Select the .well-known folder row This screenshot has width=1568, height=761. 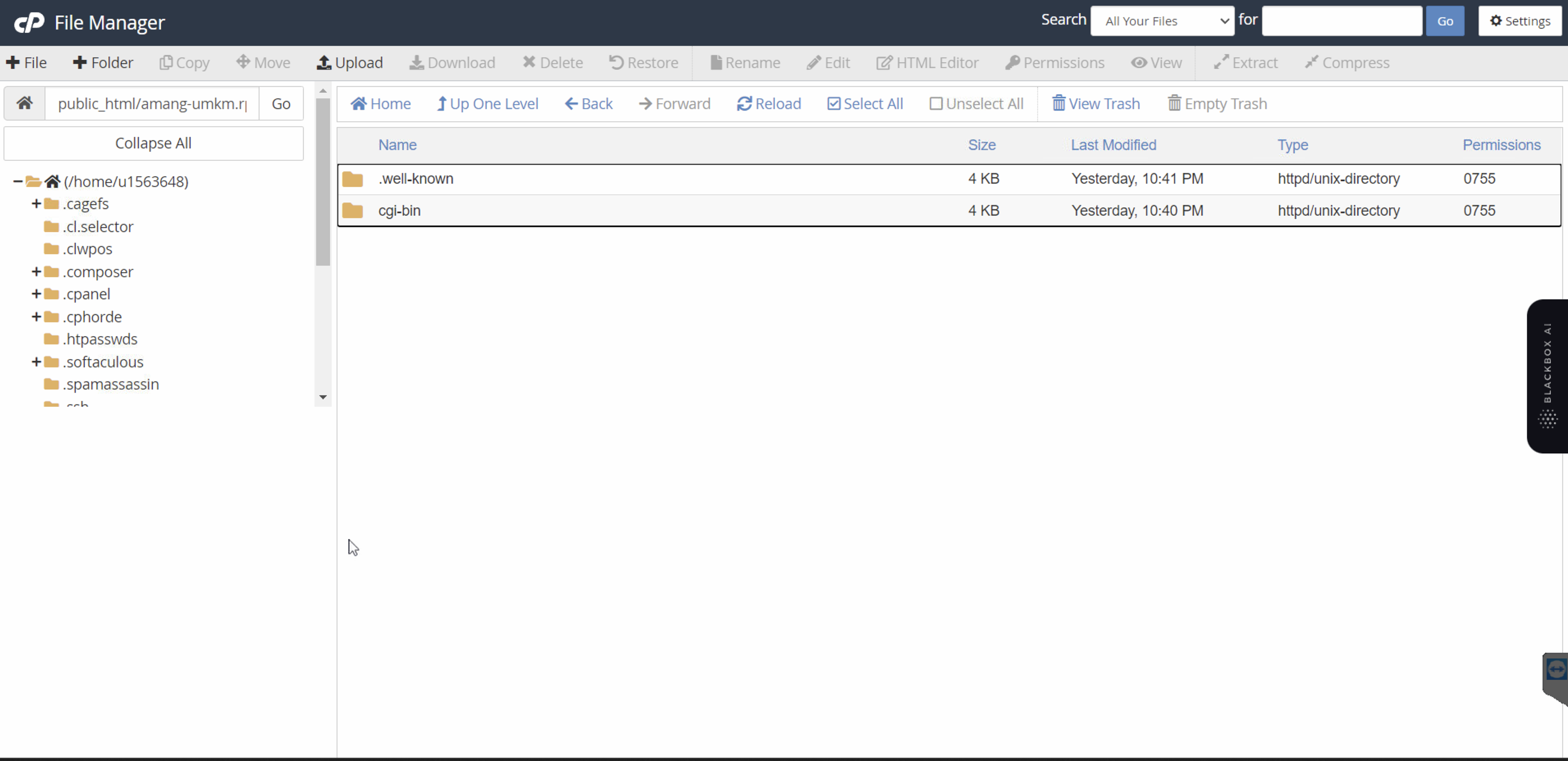point(949,179)
